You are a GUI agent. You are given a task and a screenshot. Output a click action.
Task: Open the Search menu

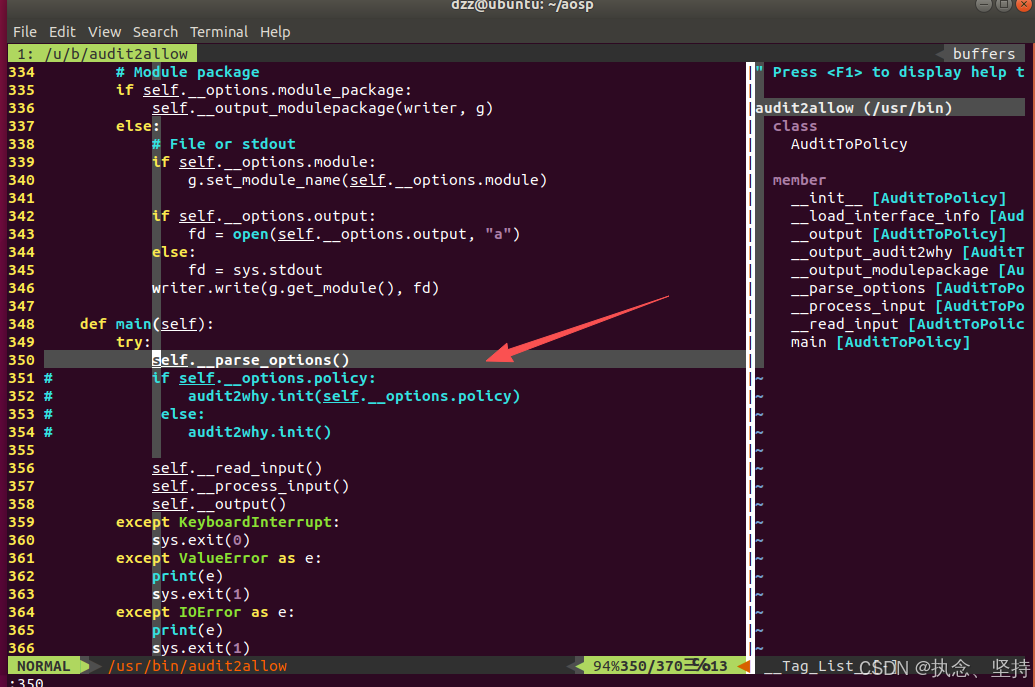pos(155,32)
